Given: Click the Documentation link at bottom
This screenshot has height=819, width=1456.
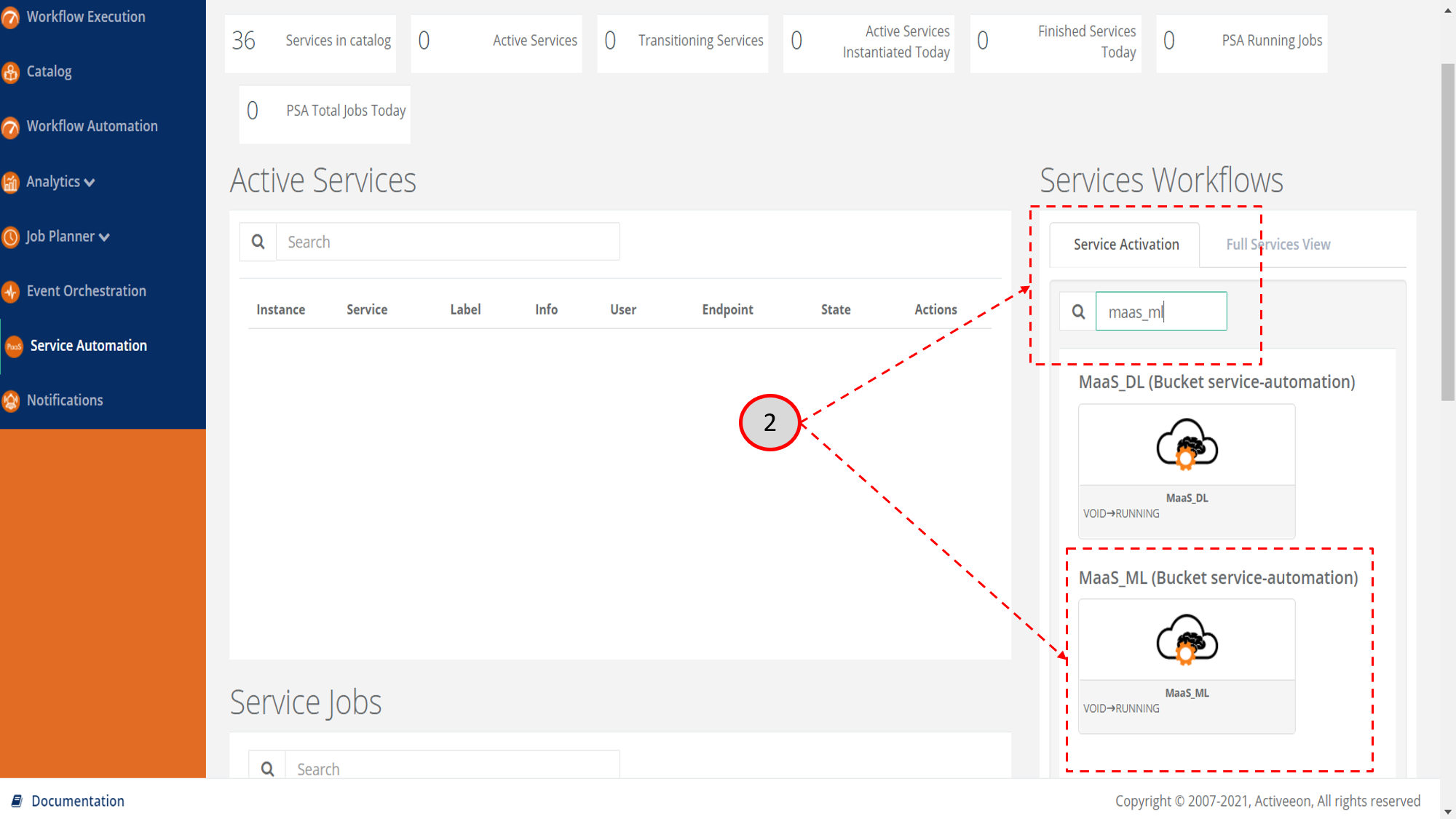Looking at the screenshot, I should (x=78, y=801).
